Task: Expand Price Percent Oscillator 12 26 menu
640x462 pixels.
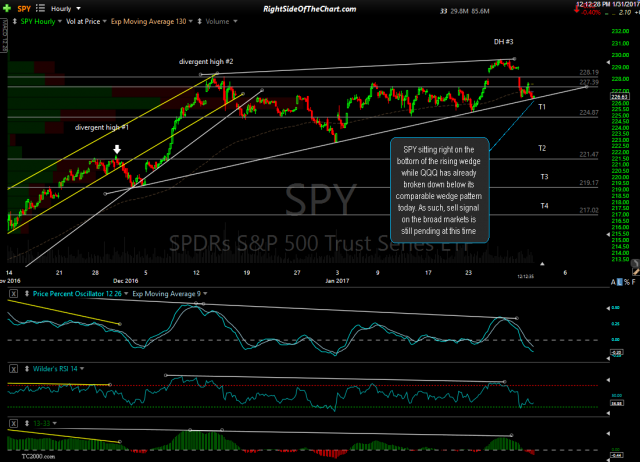Action: 126,293
